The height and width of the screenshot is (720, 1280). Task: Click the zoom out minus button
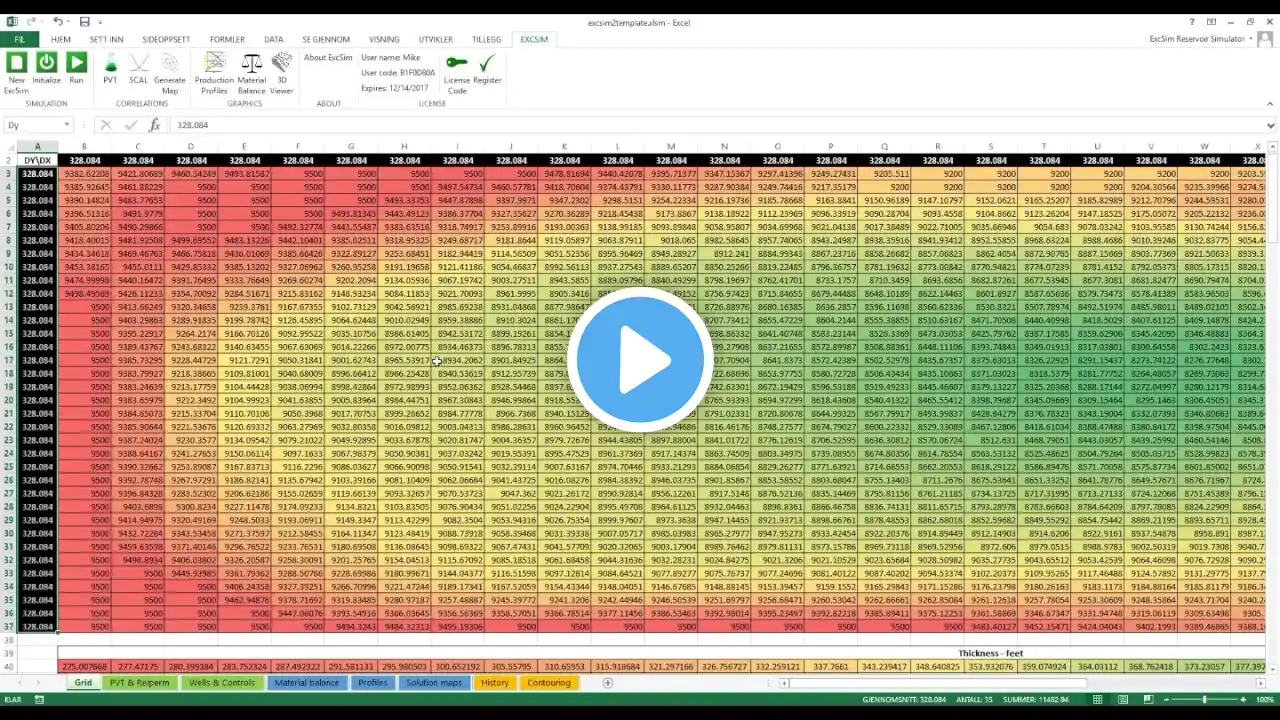1166,699
